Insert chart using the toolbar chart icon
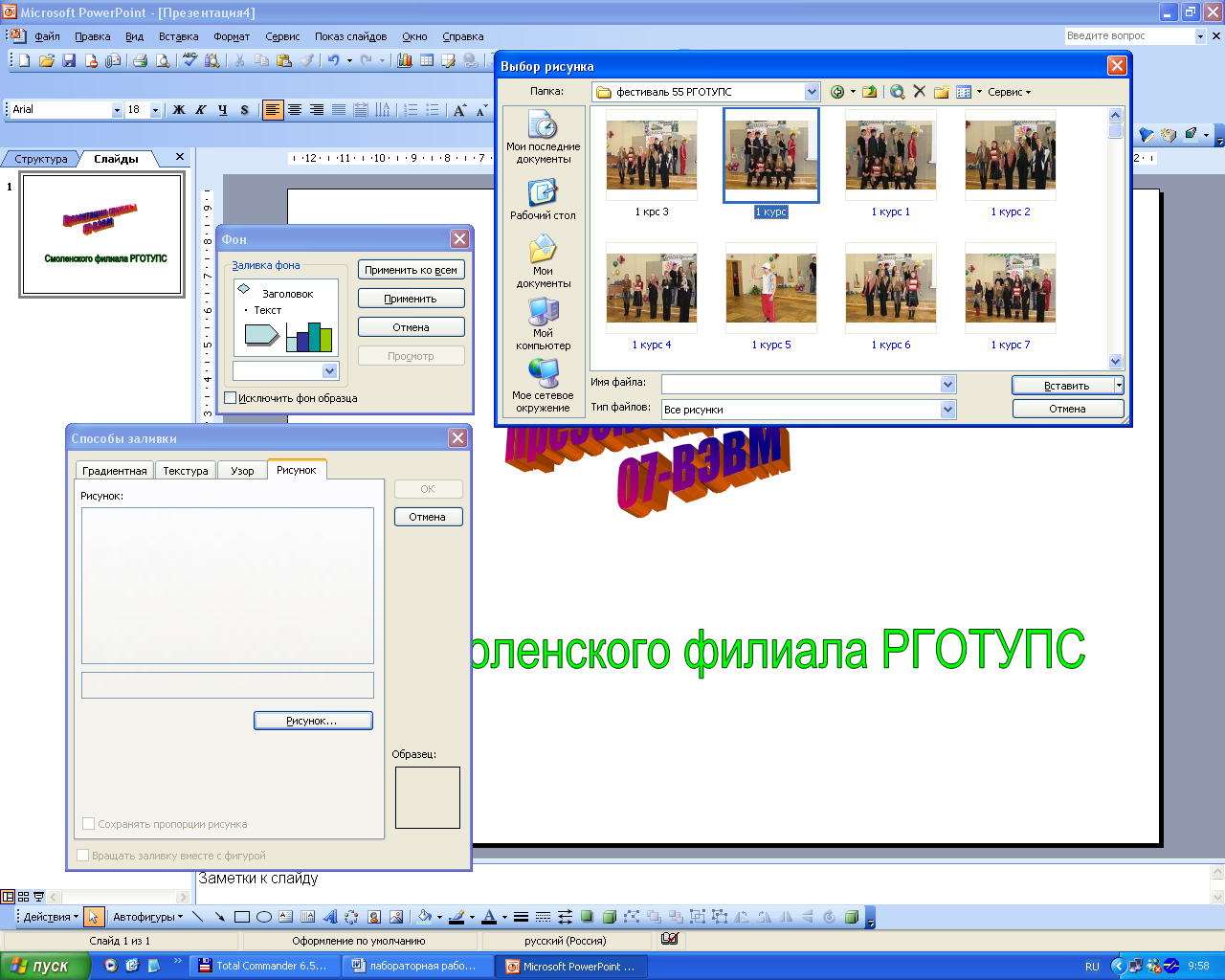The width and height of the screenshot is (1225, 980). click(405, 60)
